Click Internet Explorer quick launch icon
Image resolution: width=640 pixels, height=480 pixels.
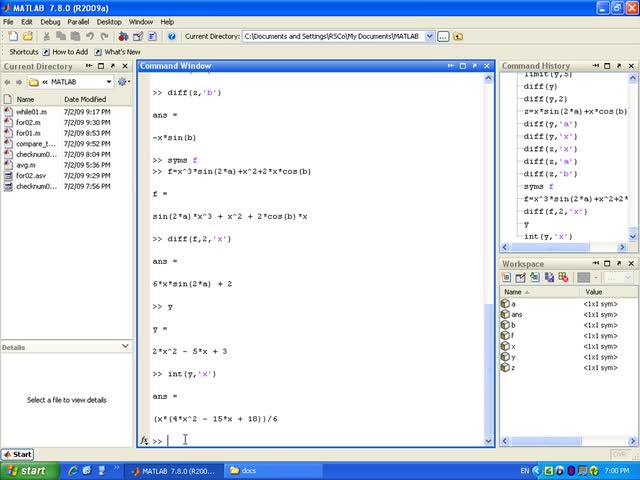point(73,471)
